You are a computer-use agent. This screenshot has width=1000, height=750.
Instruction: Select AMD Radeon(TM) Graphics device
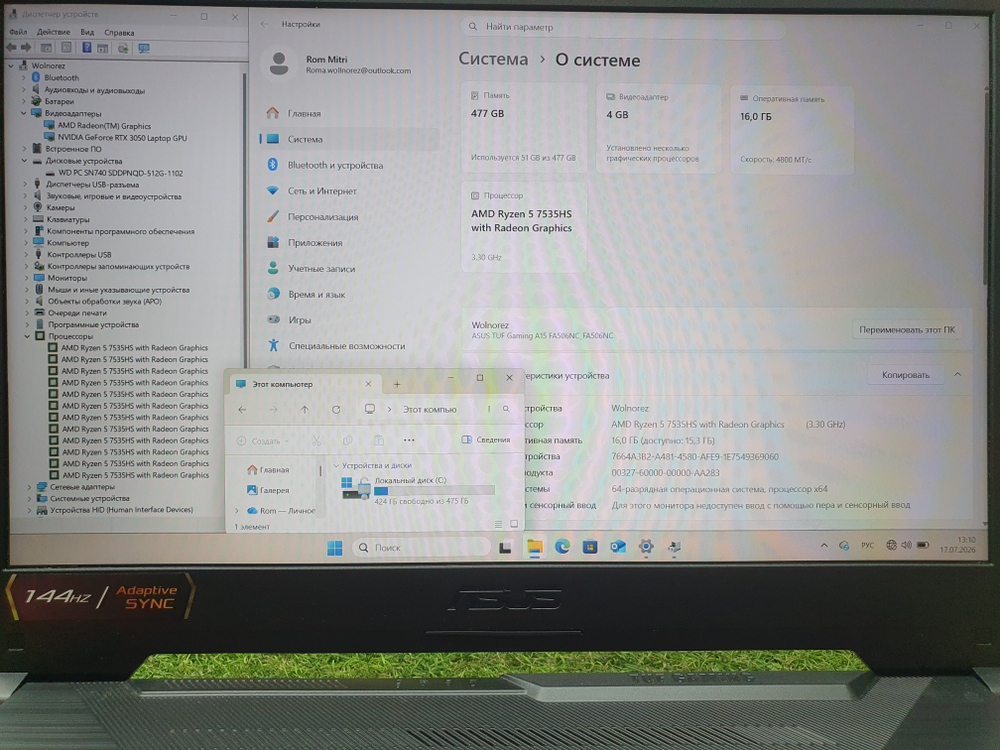[104, 126]
